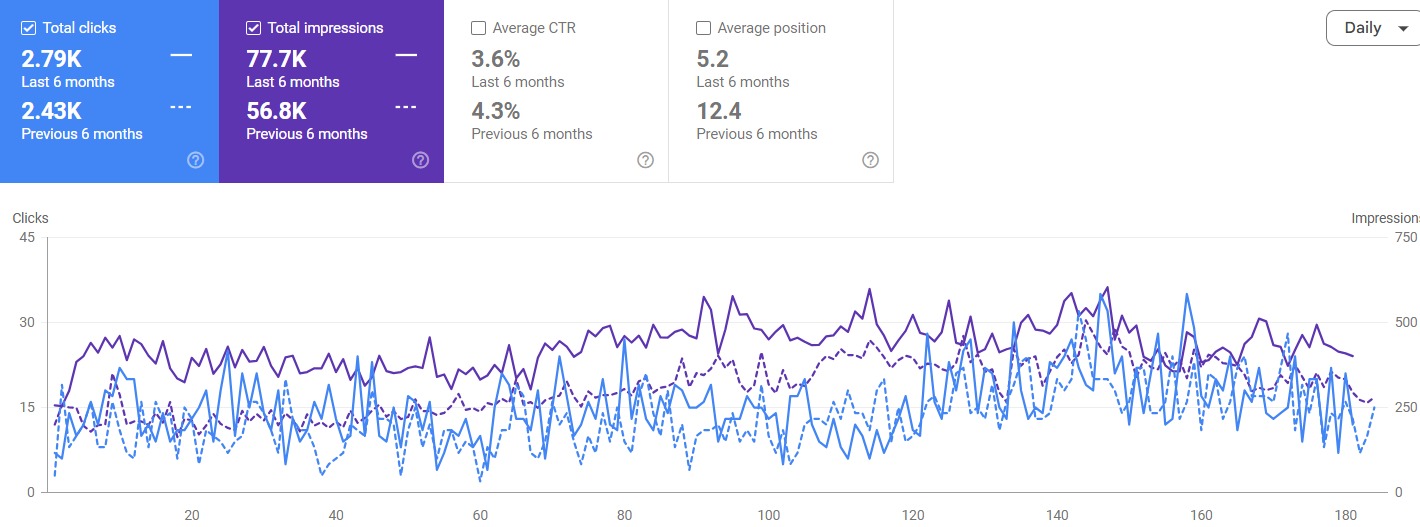Click the Average CTR 3.6% value
Screen dimensions: 1420x527
(x=496, y=59)
